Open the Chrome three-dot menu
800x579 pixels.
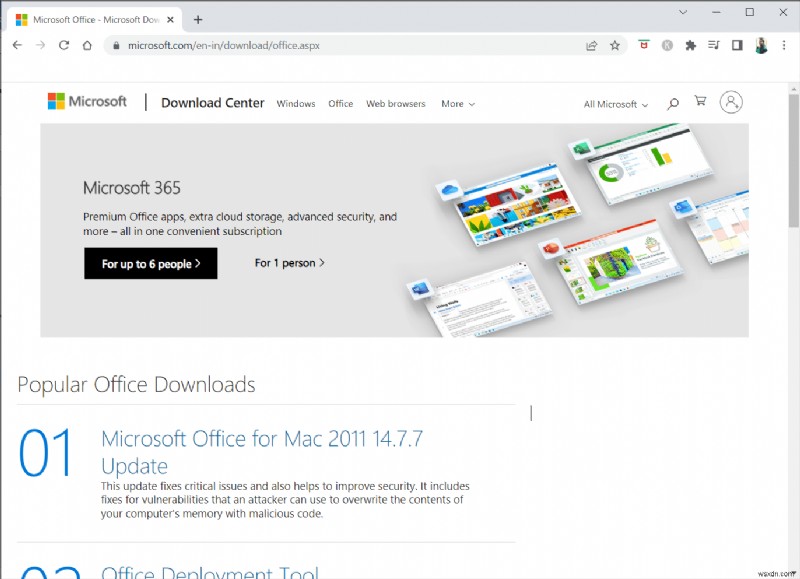(x=783, y=45)
